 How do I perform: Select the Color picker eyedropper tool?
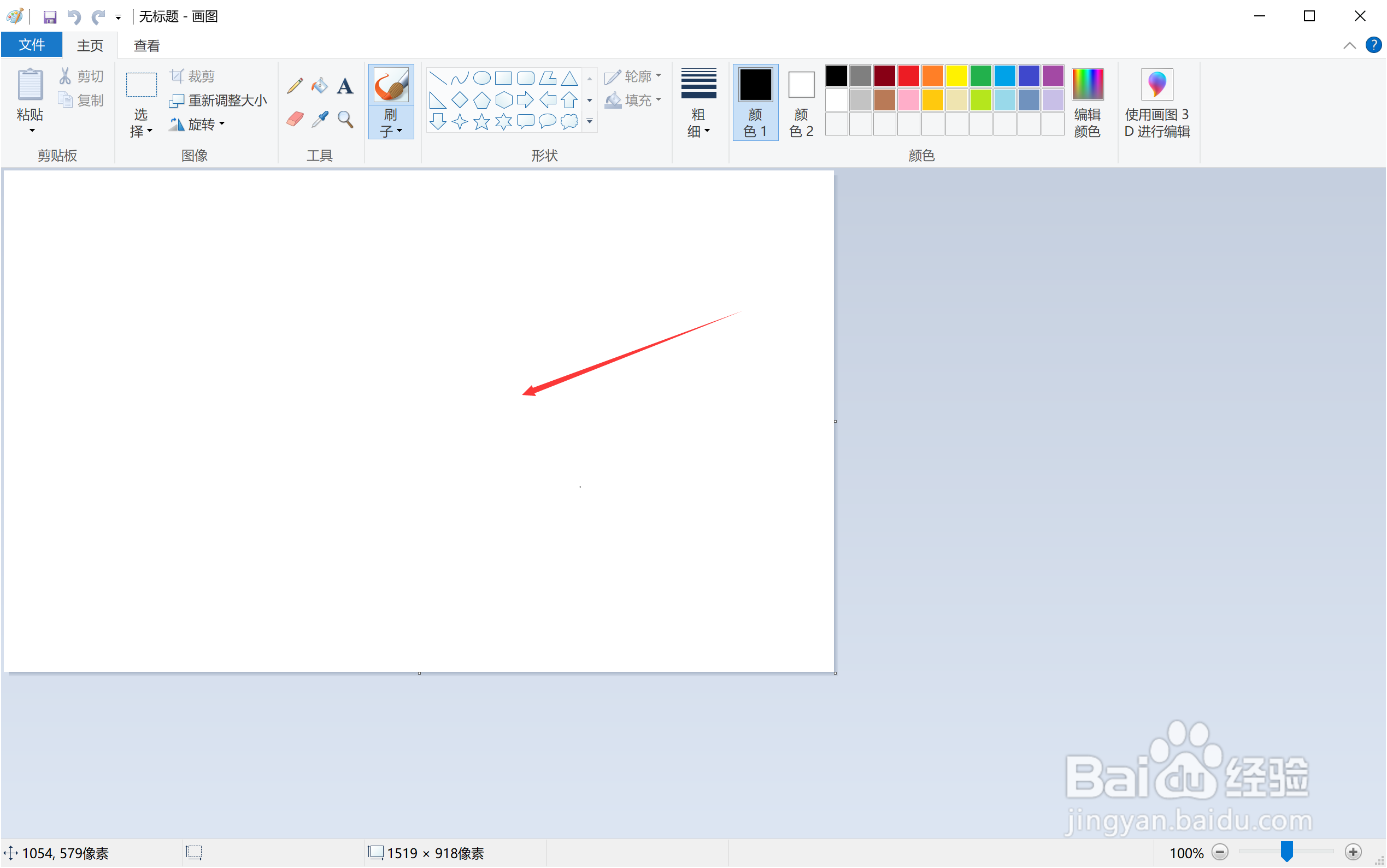pos(319,119)
